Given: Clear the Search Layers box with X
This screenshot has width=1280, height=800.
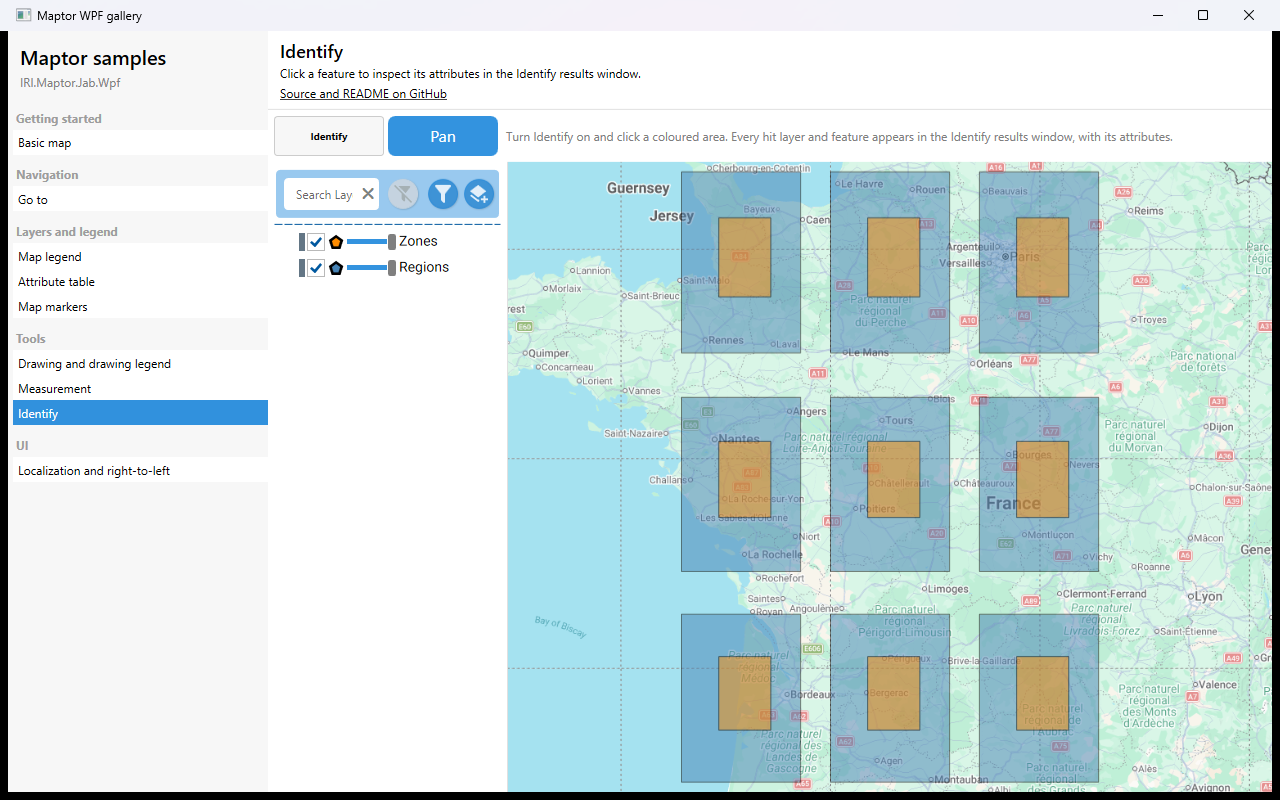Looking at the screenshot, I should coord(368,194).
